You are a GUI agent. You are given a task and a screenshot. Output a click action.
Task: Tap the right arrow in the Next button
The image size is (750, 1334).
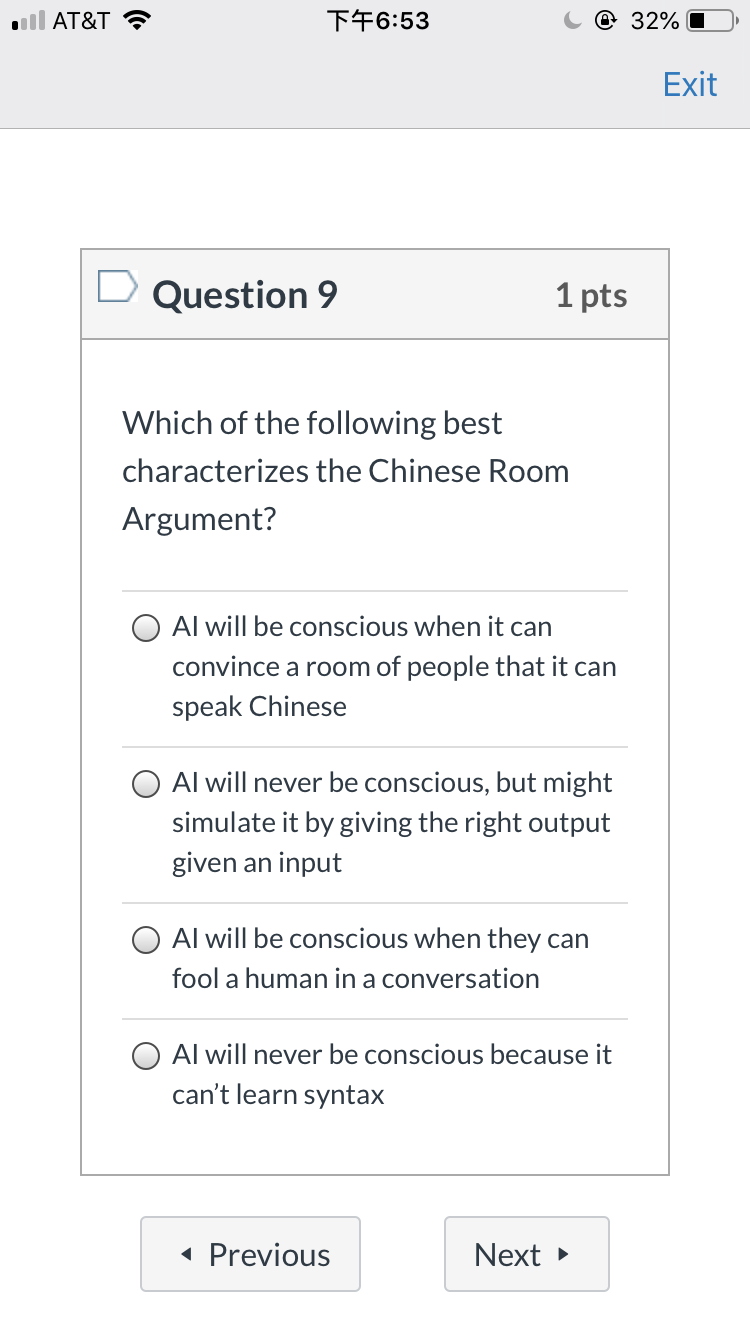click(563, 1254)
